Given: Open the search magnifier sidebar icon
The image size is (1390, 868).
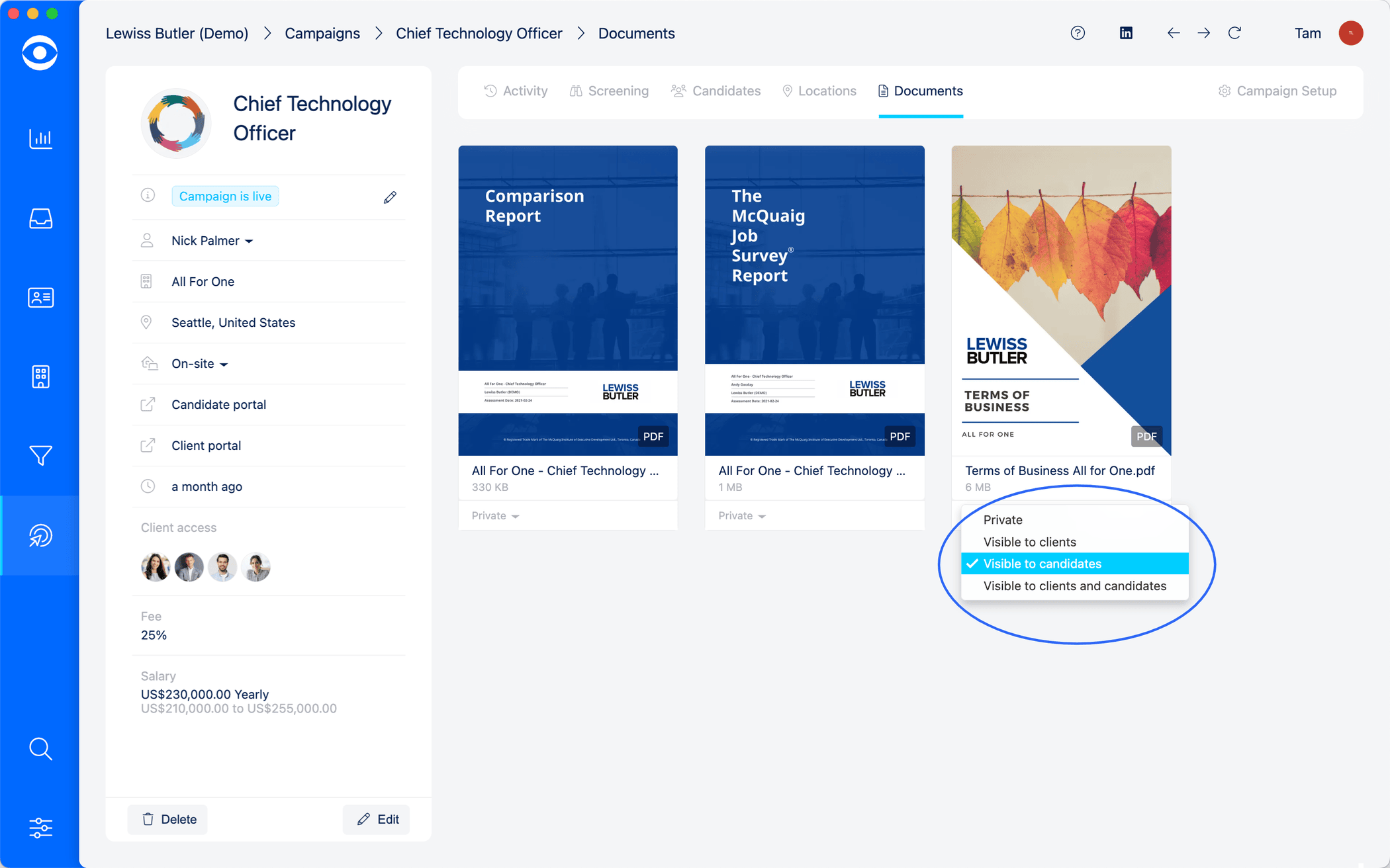Looking at the screenshot, I should (x=40, y=748).
